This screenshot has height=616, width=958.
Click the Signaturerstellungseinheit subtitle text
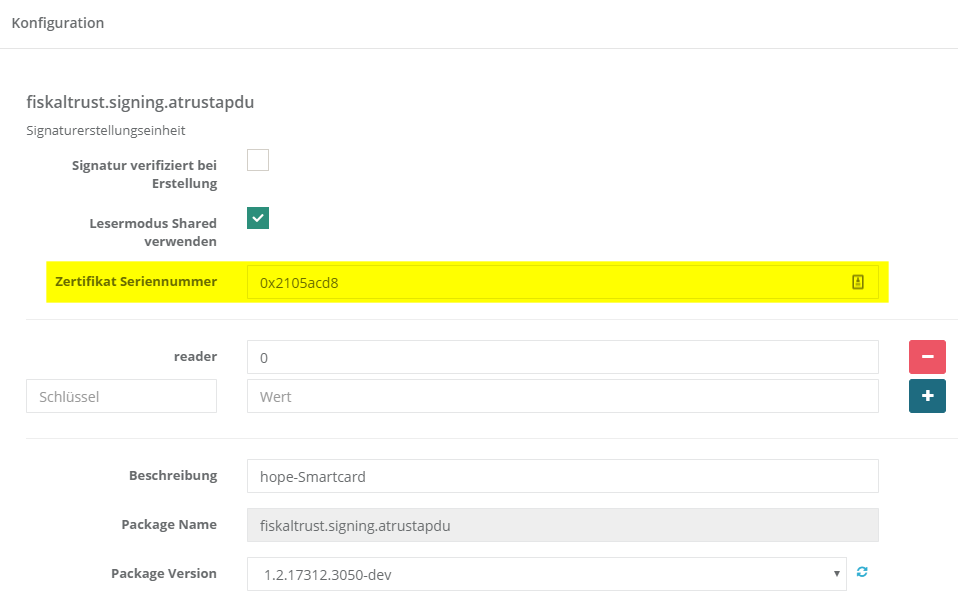(106, 130)
